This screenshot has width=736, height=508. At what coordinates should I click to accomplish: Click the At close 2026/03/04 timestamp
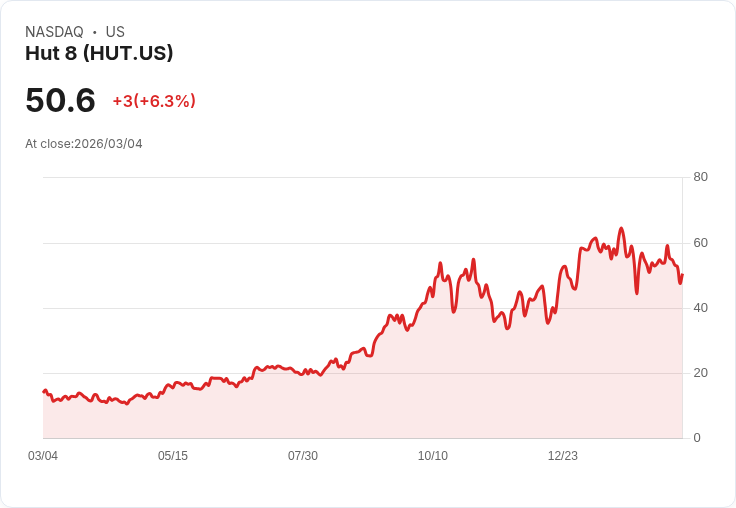84,144
